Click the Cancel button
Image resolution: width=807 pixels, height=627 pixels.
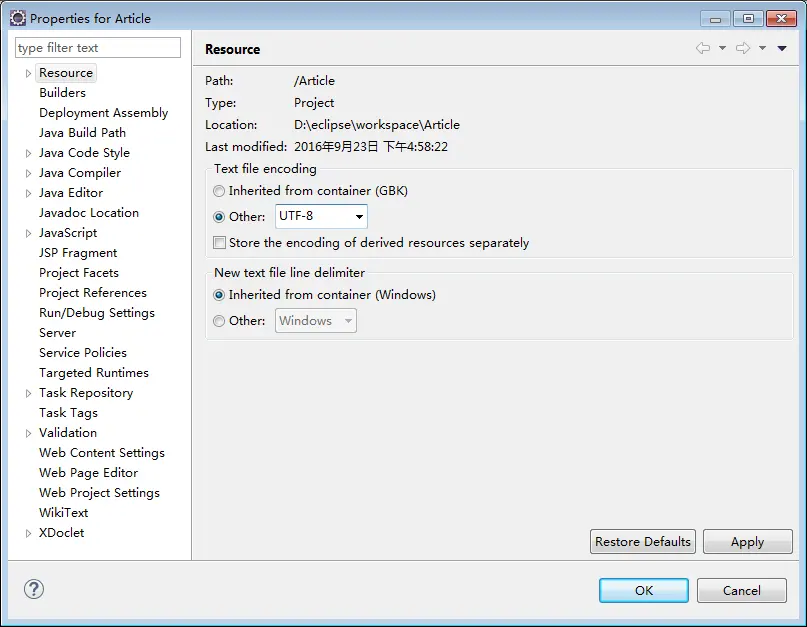[x=742, y=590]
